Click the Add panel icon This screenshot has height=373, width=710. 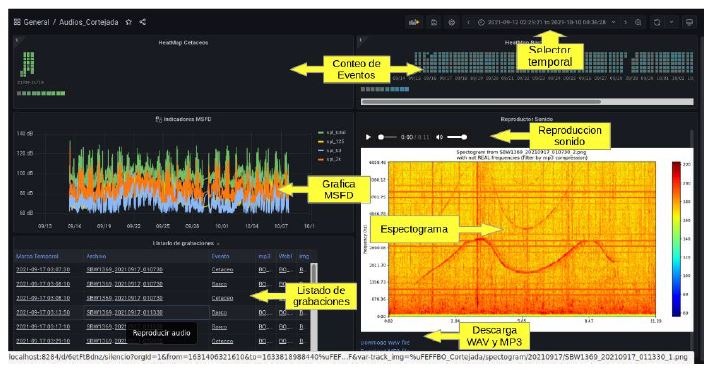pos(414,22)
